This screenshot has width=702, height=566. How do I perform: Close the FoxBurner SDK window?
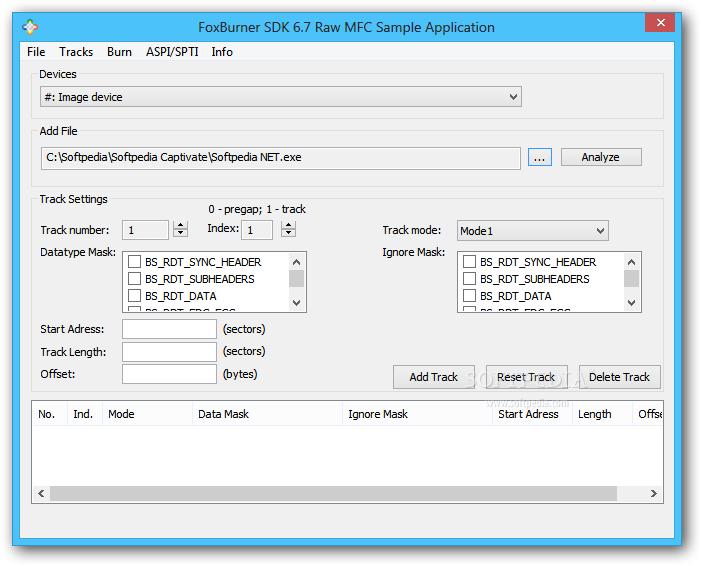tap(659, 22)
